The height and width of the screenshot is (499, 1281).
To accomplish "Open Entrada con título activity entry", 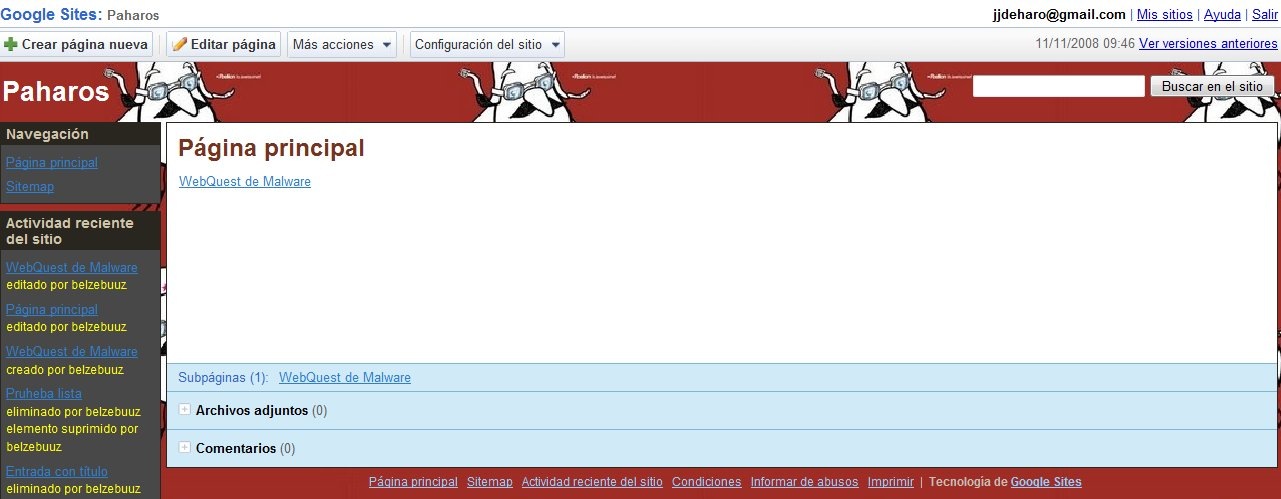I will (57, 472).
